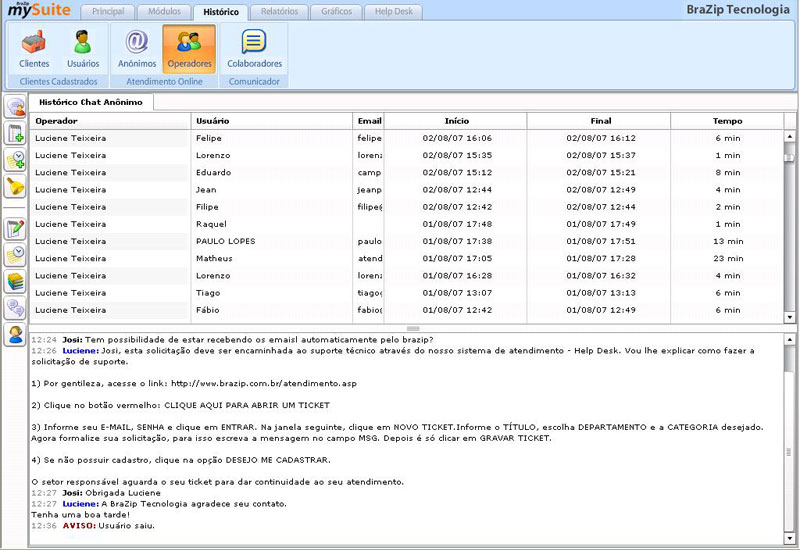800x550 pixels.
Task: Open the Clientes factory icon
Action: (34, 48)
